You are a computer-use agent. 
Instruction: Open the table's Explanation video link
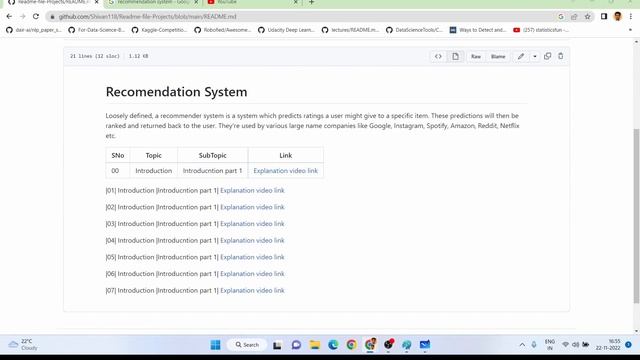(285, 171)
